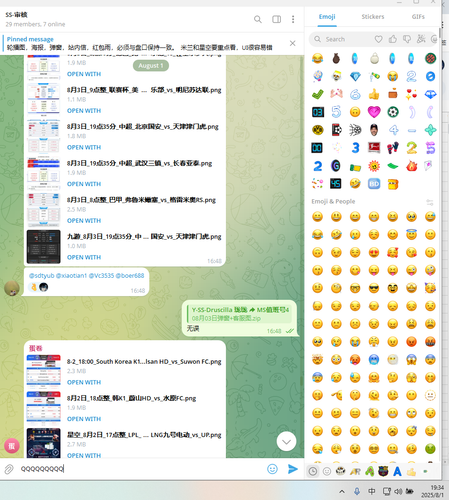Open 8月2日_18点整 韩K1 file via OPEN WITH
The image size is (449, 500).
(84, 419)
